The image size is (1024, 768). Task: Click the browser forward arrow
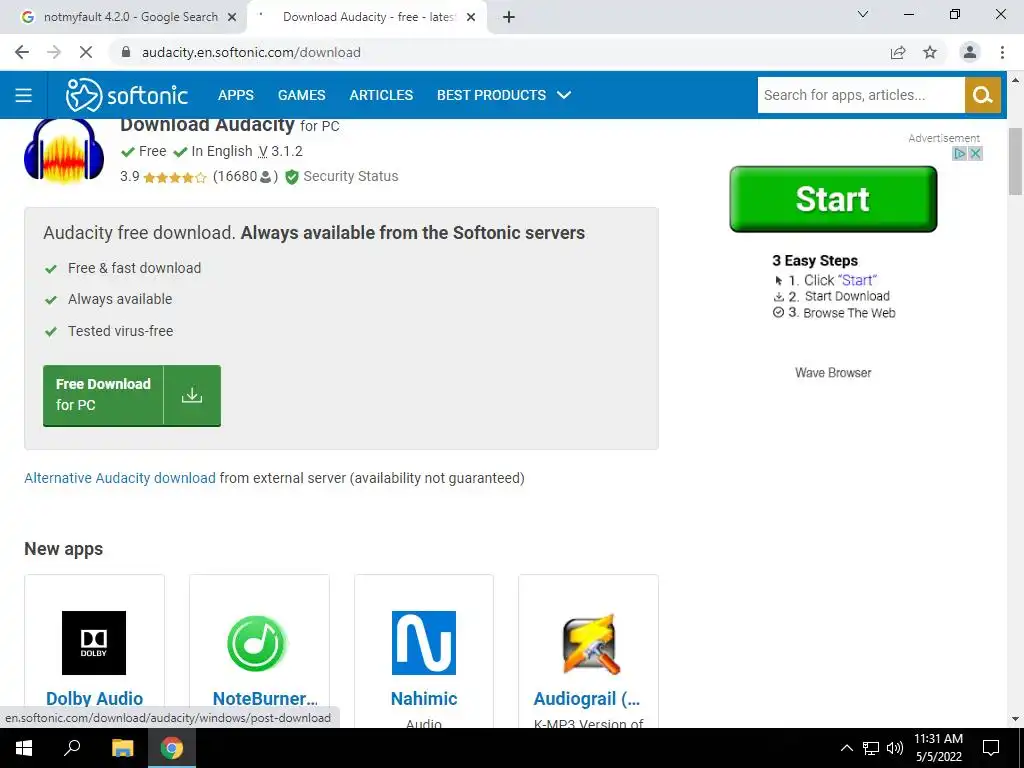click(54, 52)
